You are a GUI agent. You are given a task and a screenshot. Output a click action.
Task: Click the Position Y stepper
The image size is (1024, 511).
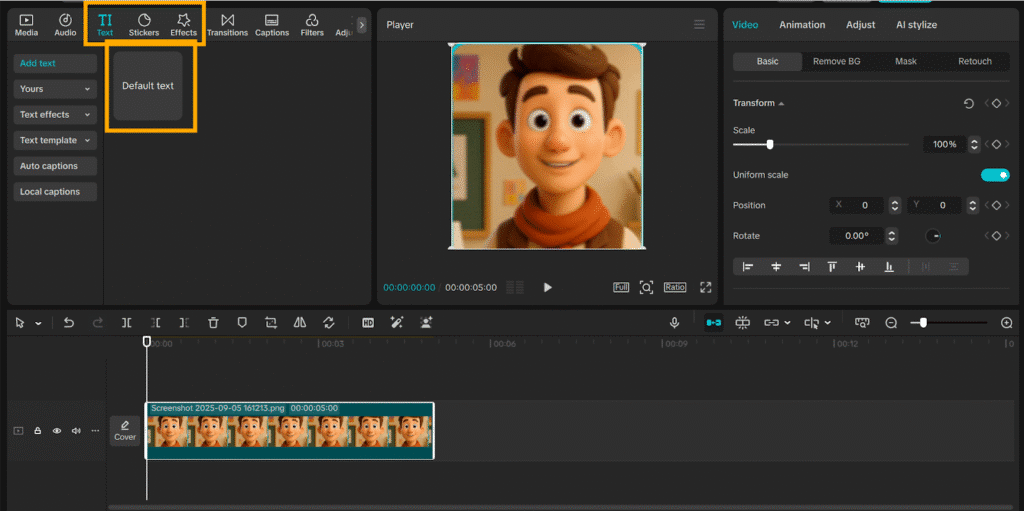(973, 205)
